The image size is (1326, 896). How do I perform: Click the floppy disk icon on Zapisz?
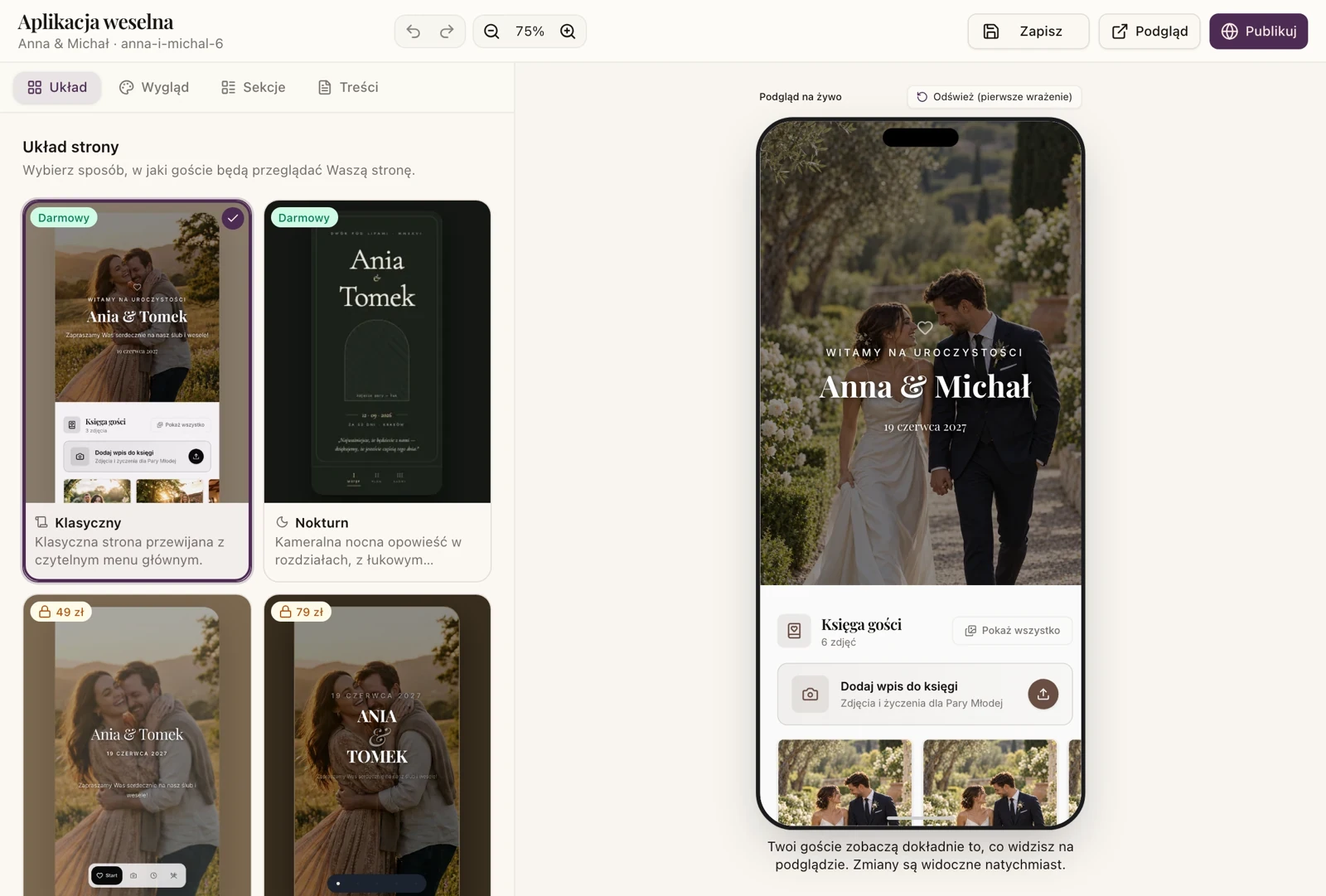coord(991,31)
